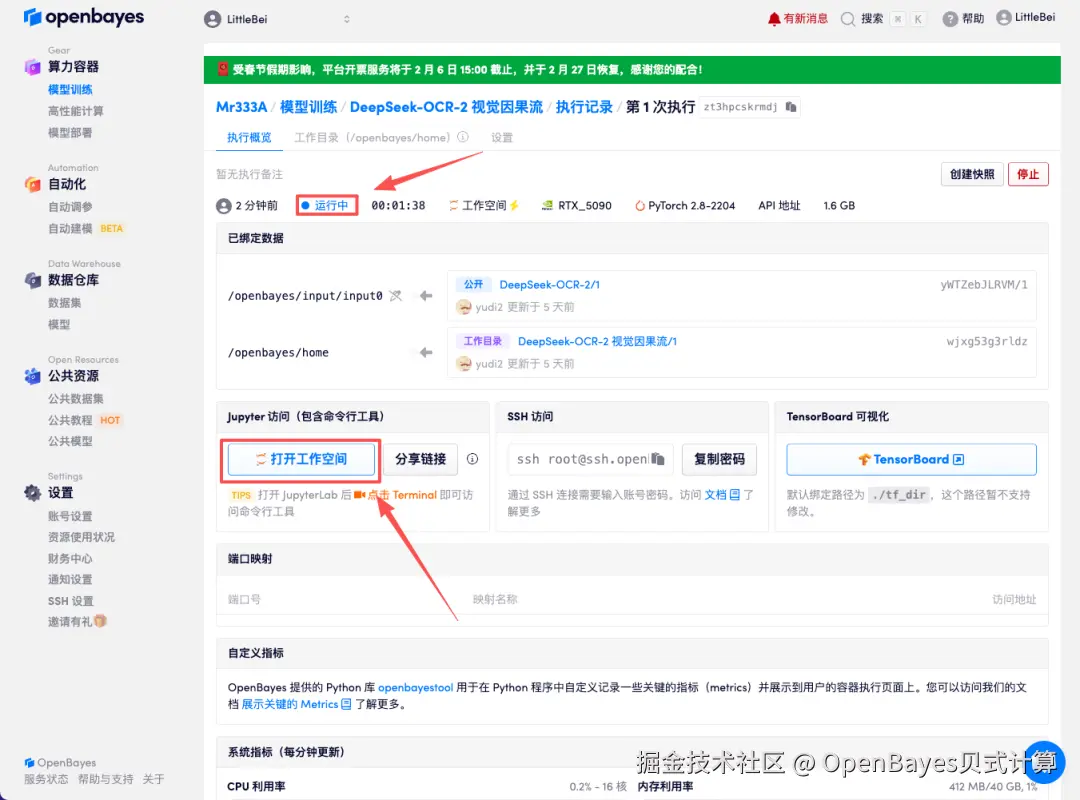Click the info circle next to 分享链接

point(473,459)
